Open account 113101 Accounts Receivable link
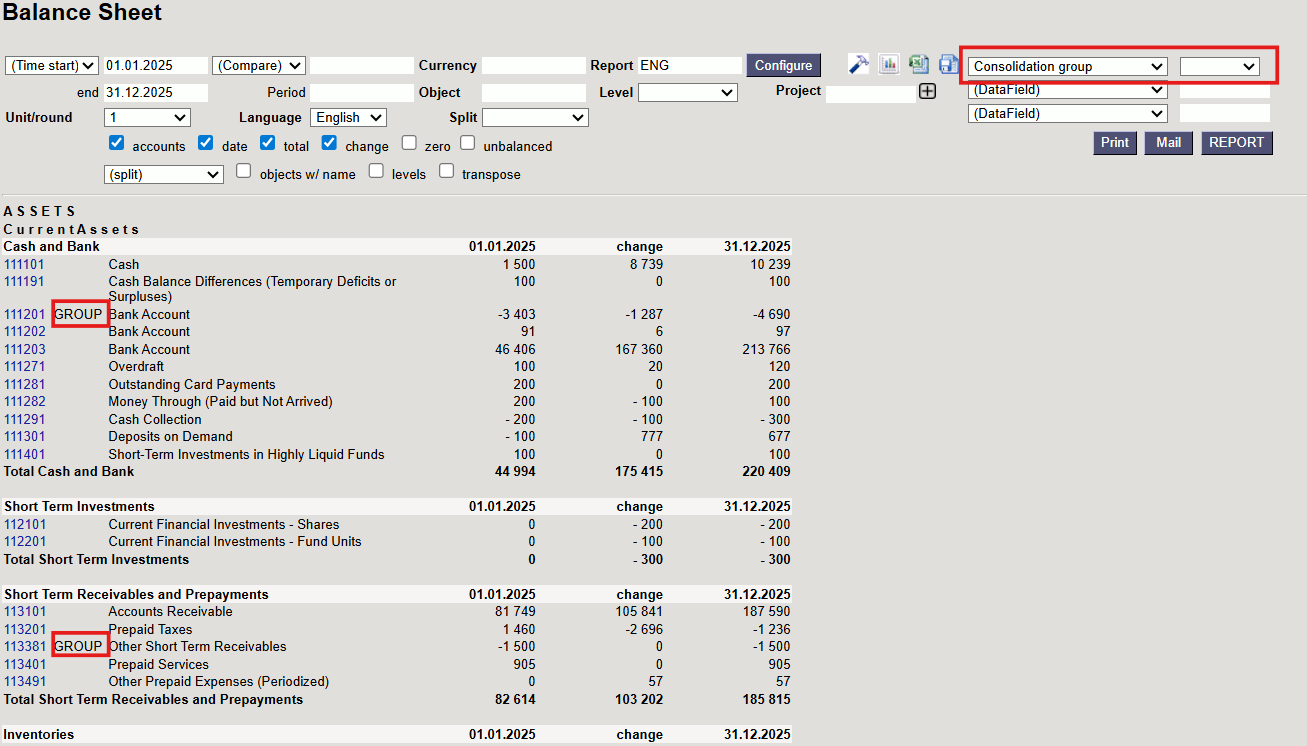 (x=24, y=612)
